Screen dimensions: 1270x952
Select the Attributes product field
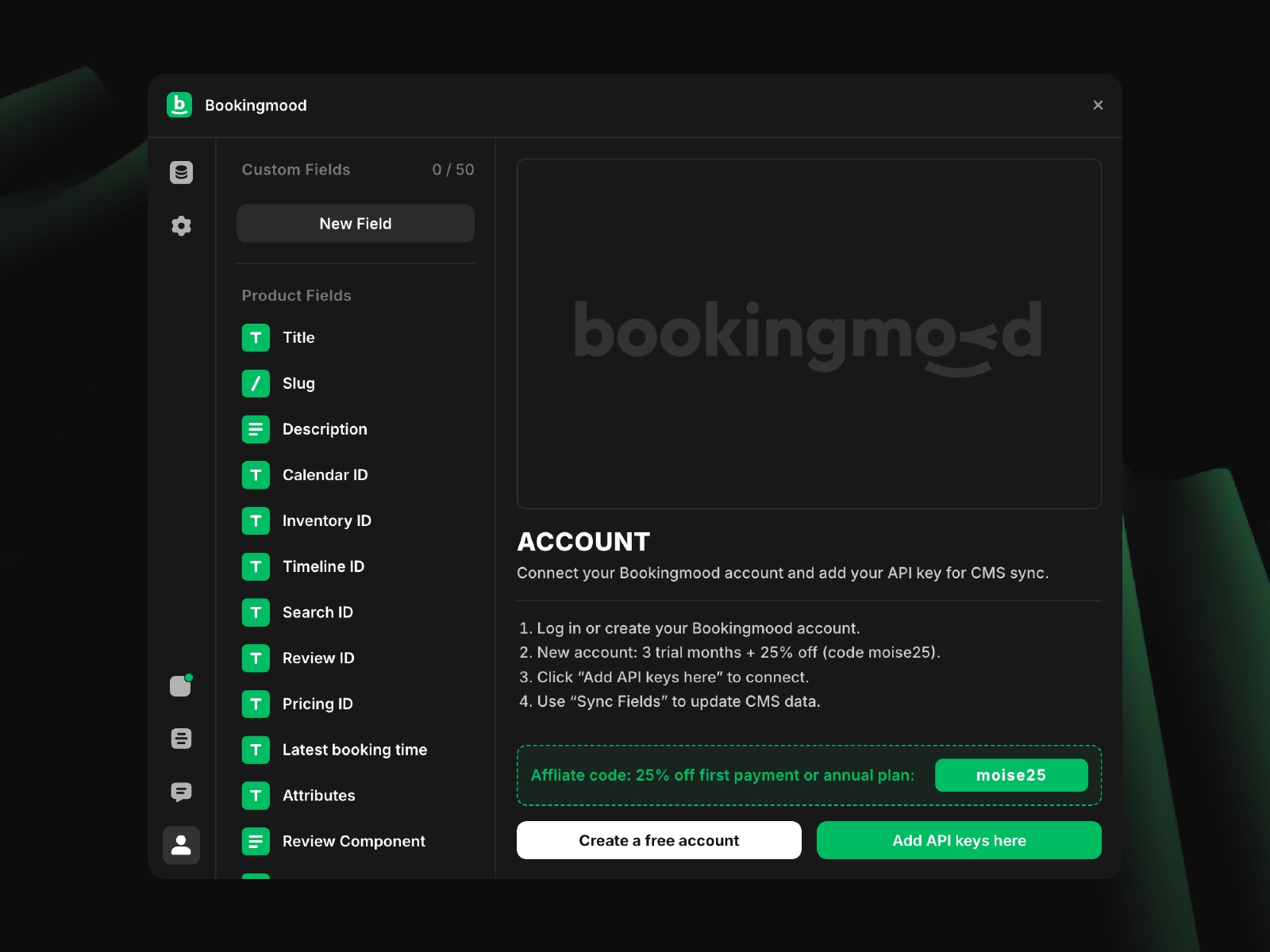[x=319, y=795]
